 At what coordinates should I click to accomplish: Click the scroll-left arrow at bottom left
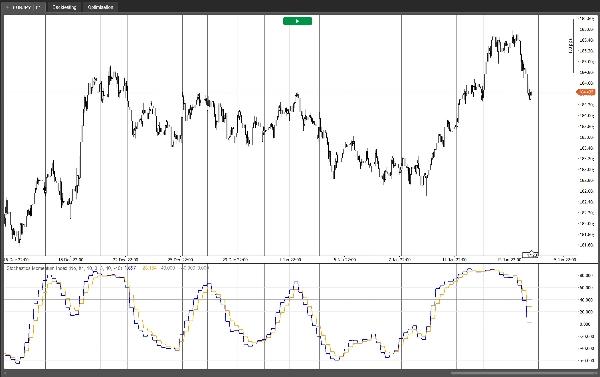(5, 373)
